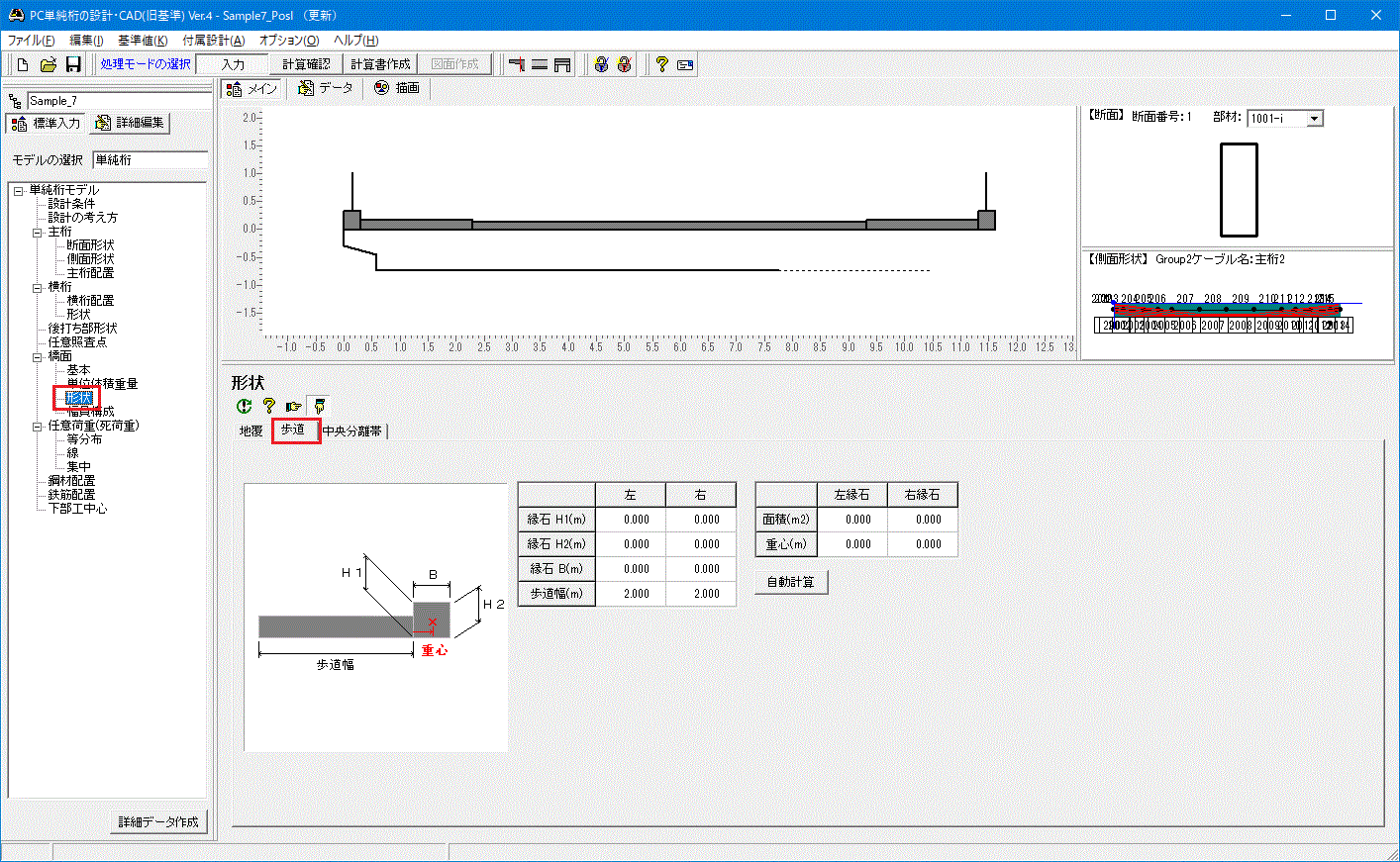Collapse the 任意荷重(死荷重) tree node

(x=37, y=426)
